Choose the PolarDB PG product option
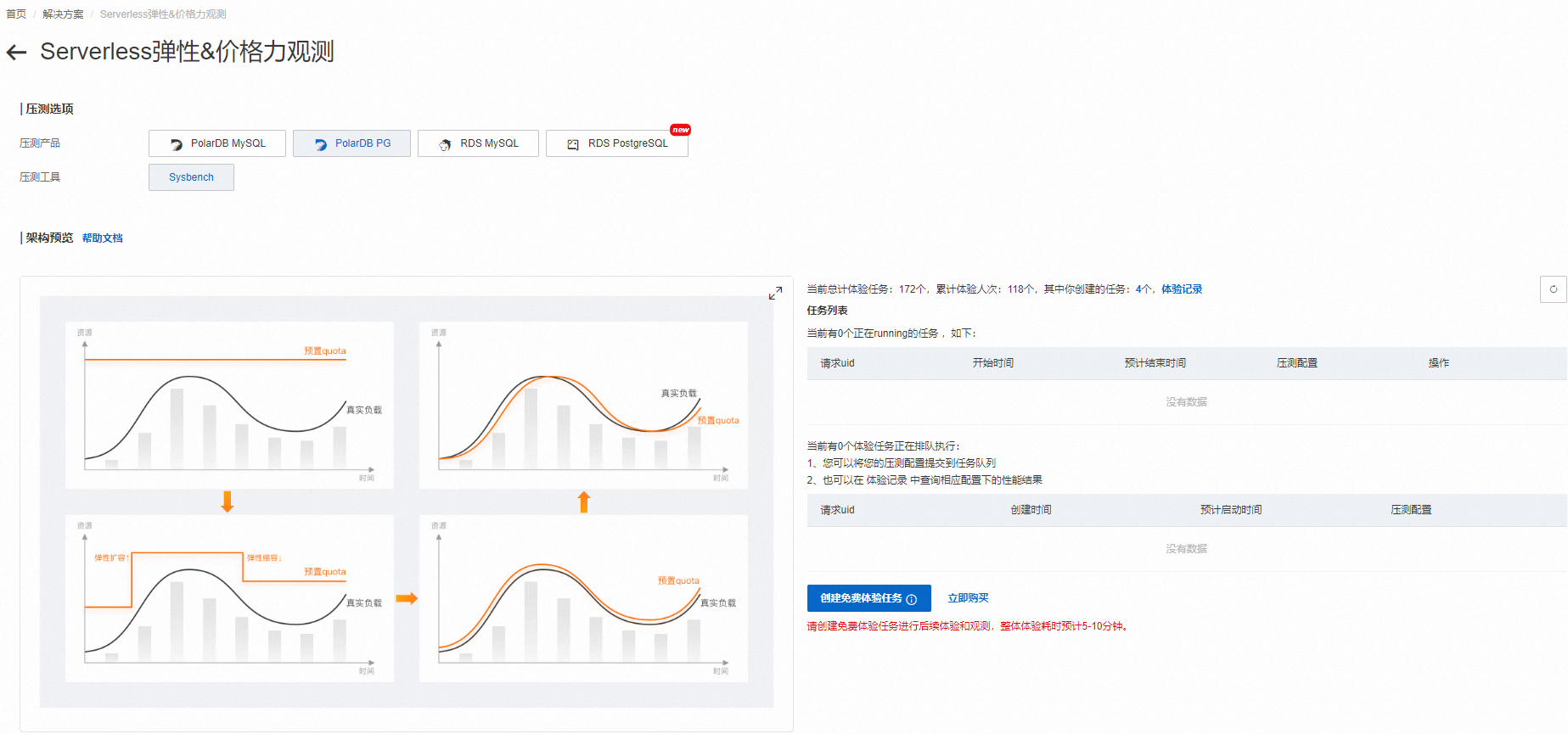 coord(351,143)
